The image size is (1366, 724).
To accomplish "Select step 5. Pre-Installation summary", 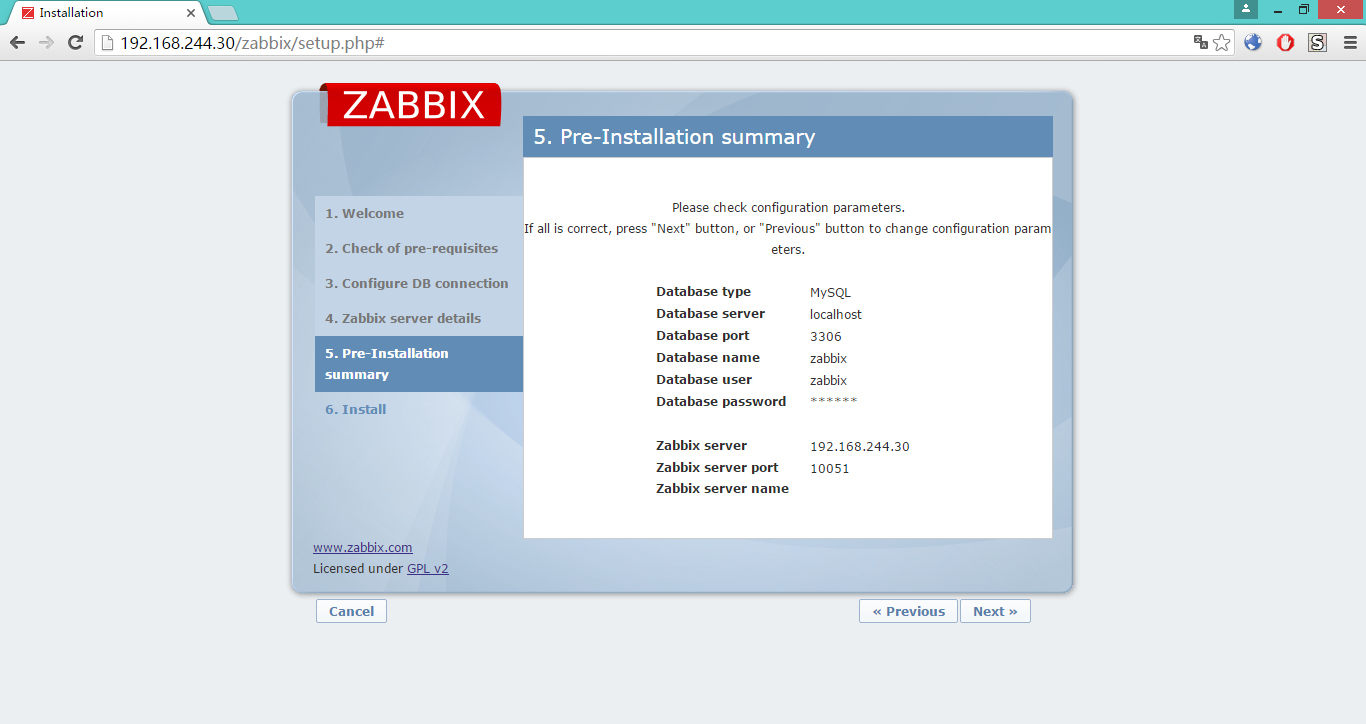I will [419, 364].
